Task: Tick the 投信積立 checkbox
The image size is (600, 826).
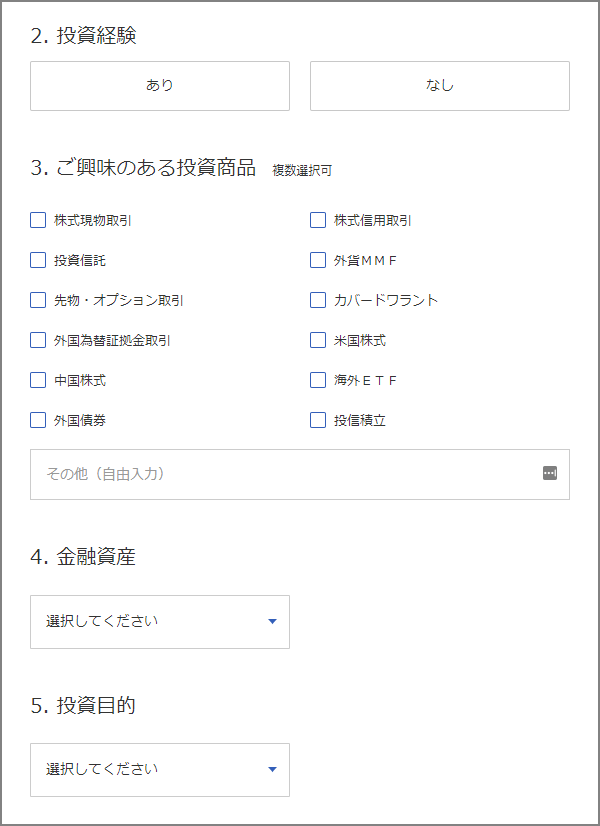Action: 318,420
